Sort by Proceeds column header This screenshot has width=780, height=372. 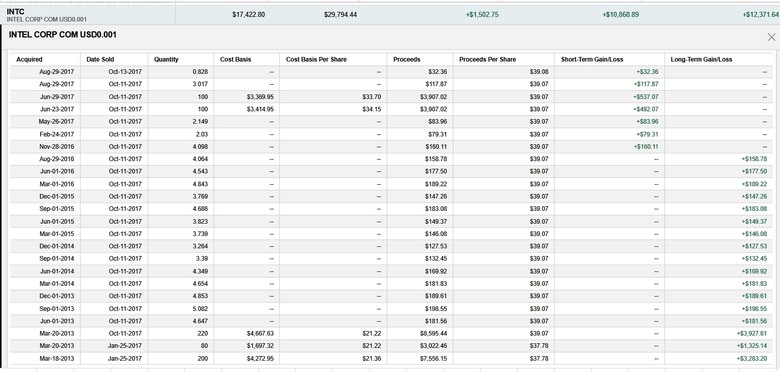click(x=406, y=60)
